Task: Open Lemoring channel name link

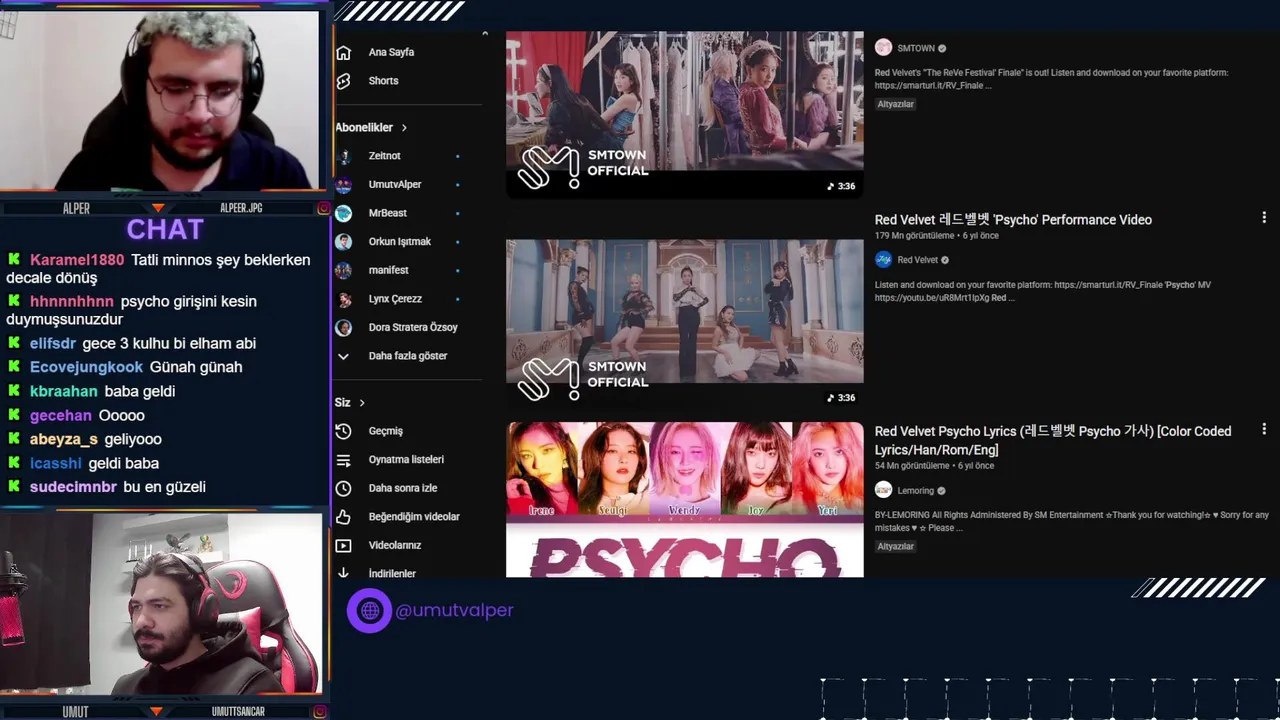Action: point(916,491)
